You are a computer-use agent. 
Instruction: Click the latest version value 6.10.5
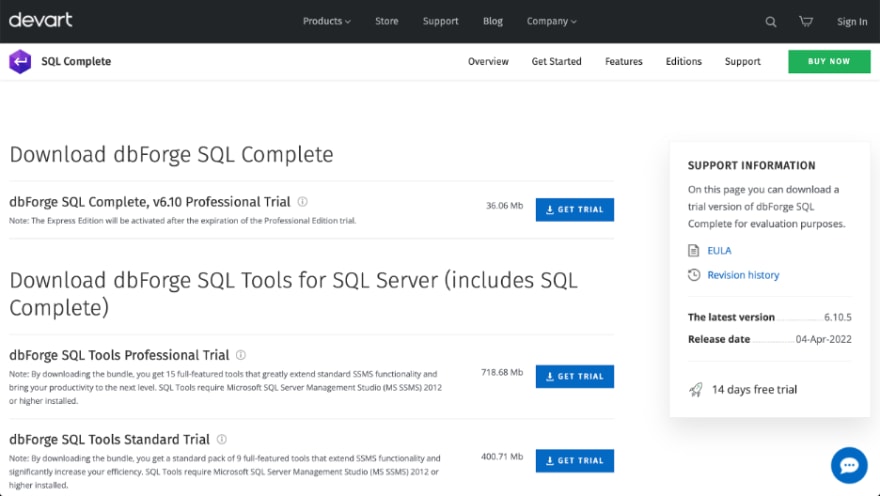pos(837,317)
